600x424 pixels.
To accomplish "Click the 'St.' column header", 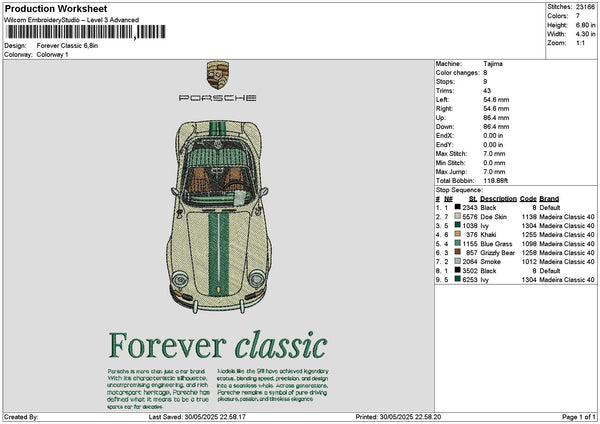I will click(x=473, y=199).
